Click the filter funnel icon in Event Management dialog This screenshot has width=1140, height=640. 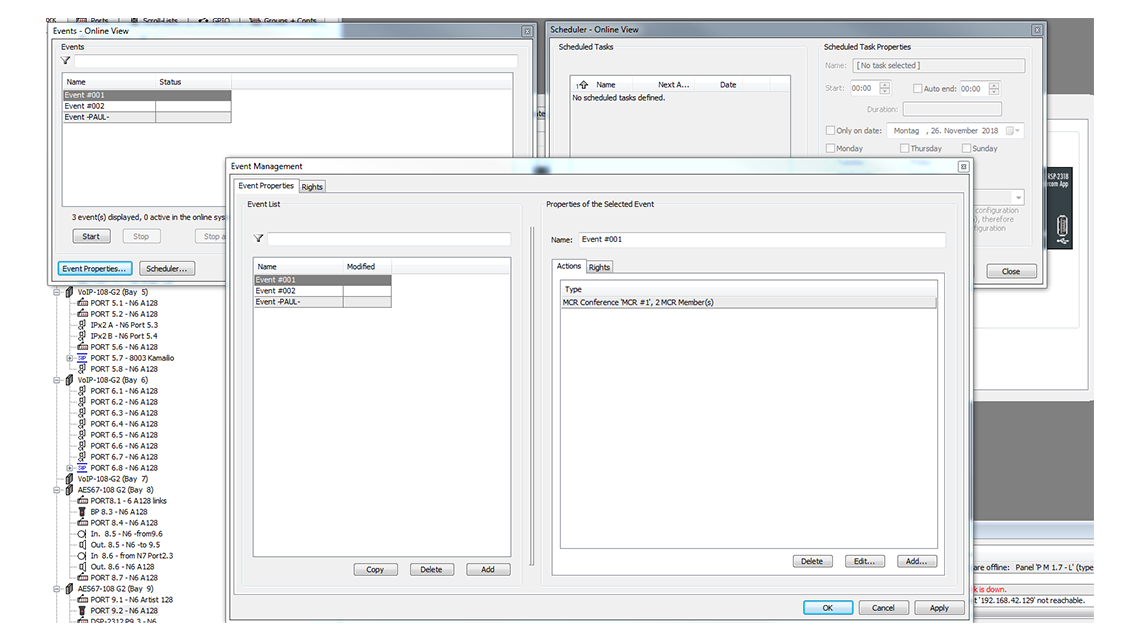click(x=258, y=238)
